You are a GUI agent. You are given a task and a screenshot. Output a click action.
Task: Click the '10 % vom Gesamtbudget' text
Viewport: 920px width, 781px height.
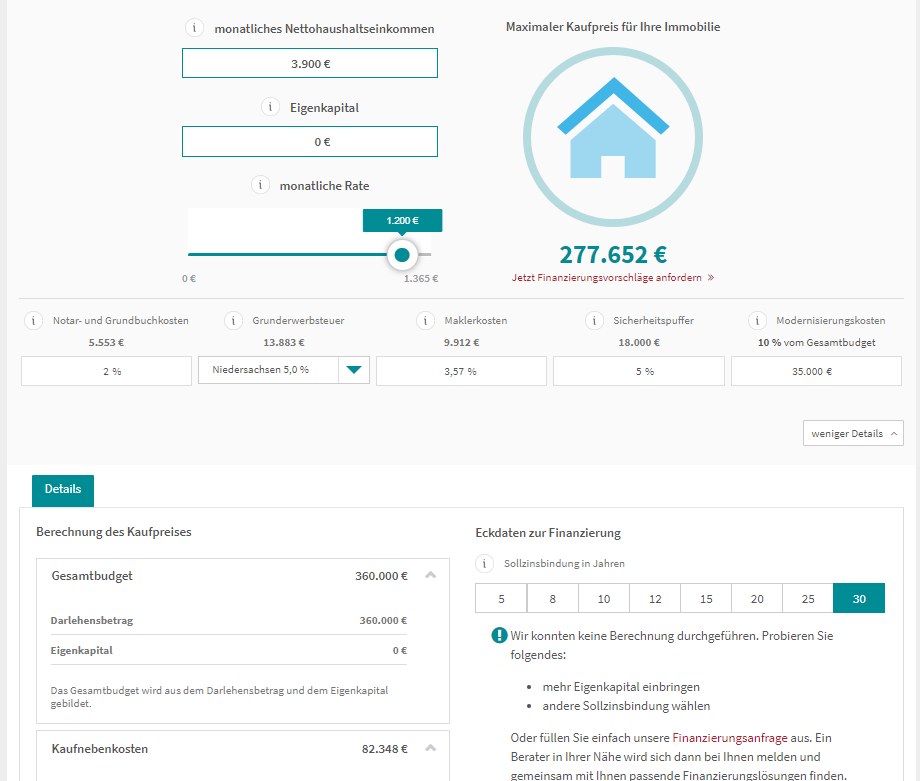(x=816, y=342)
